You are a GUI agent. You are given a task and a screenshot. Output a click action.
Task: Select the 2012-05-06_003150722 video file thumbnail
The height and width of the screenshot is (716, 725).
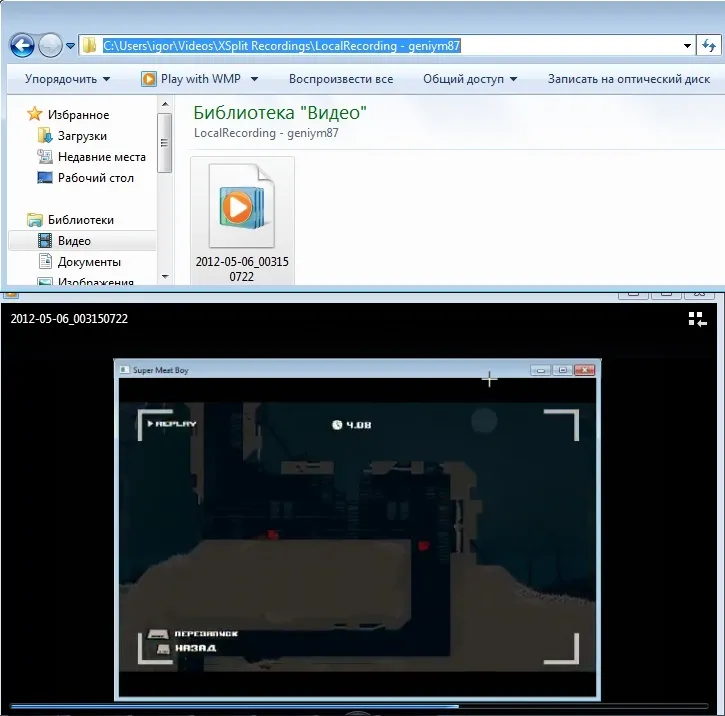[x=239, y=208]
